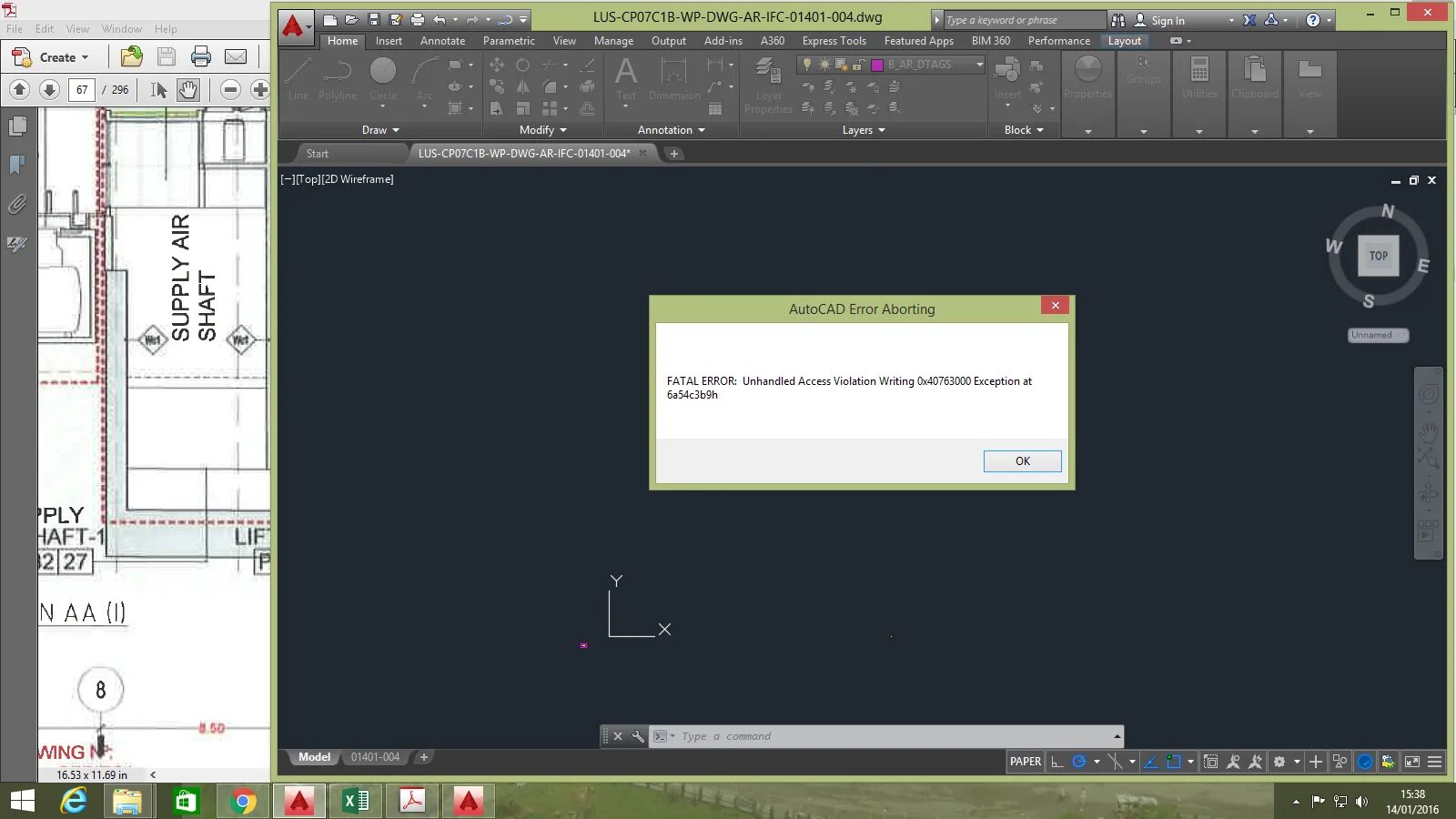The width and height of the screenshot is (1456, 819).
Task: Open the B_AR_DTAGS layer dropdown
Action: click(x=979, y=65)
